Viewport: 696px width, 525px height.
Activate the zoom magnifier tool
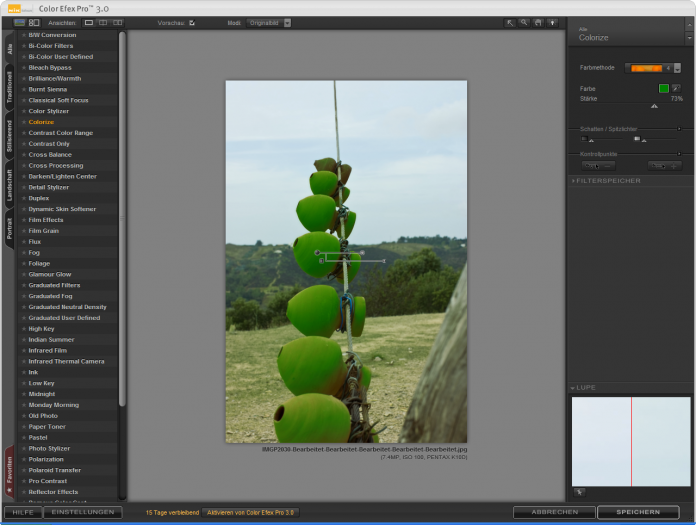(x=523, y=22)
